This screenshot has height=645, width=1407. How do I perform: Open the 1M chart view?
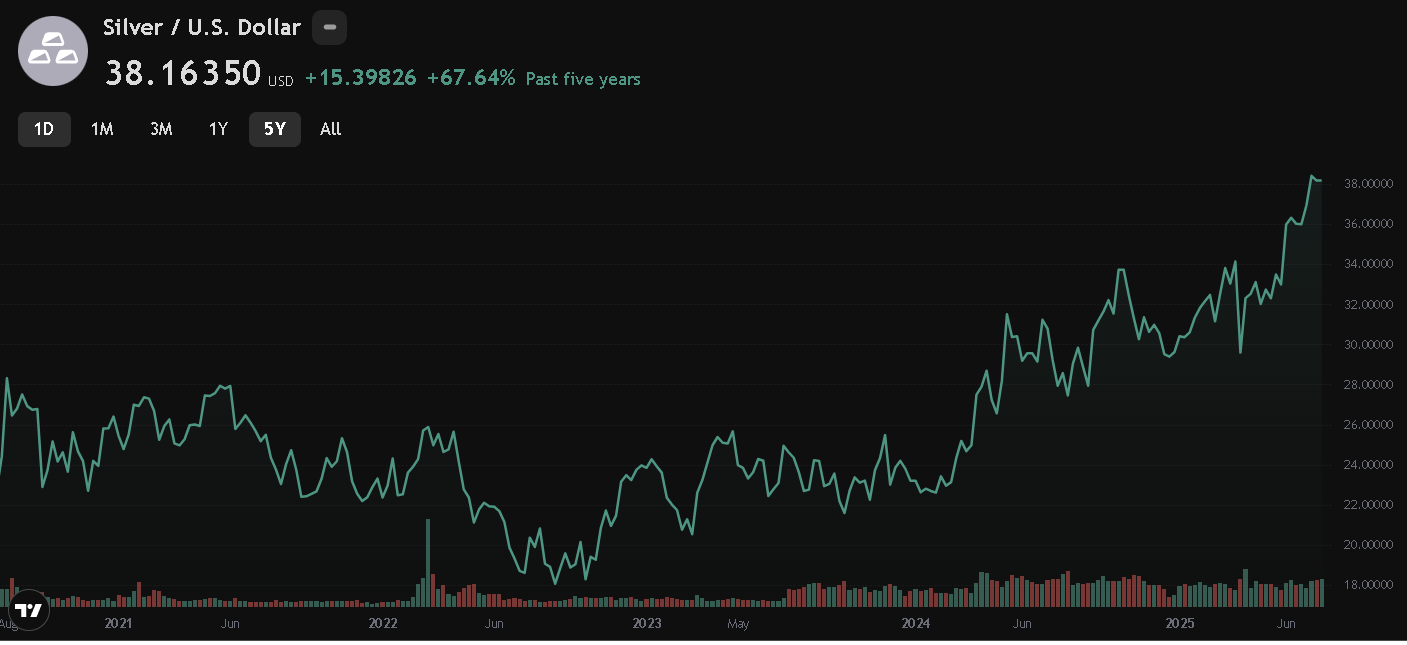click(102, 129)
